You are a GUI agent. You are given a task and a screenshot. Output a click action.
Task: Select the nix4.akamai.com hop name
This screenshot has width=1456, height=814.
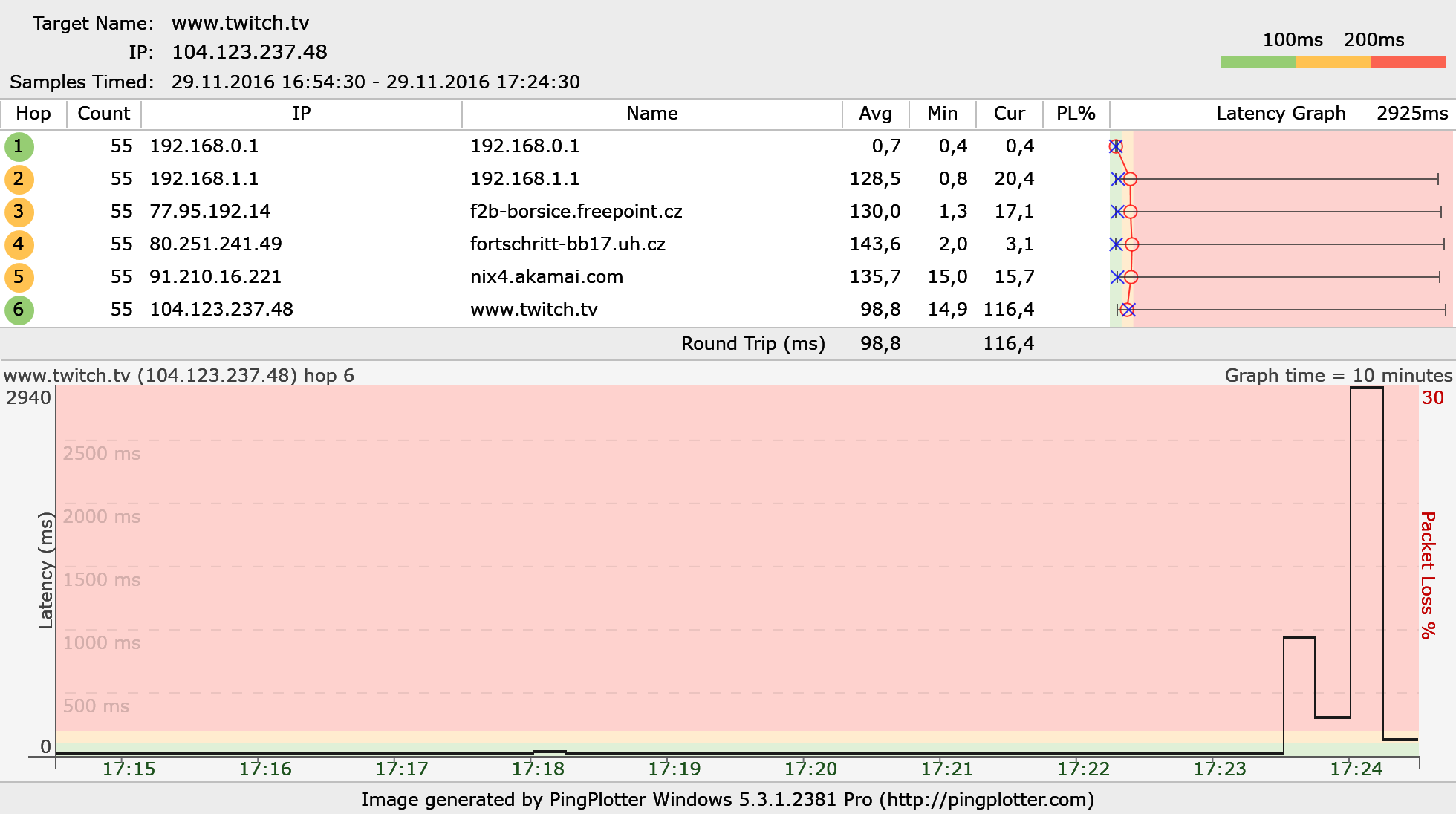(546, 277)
